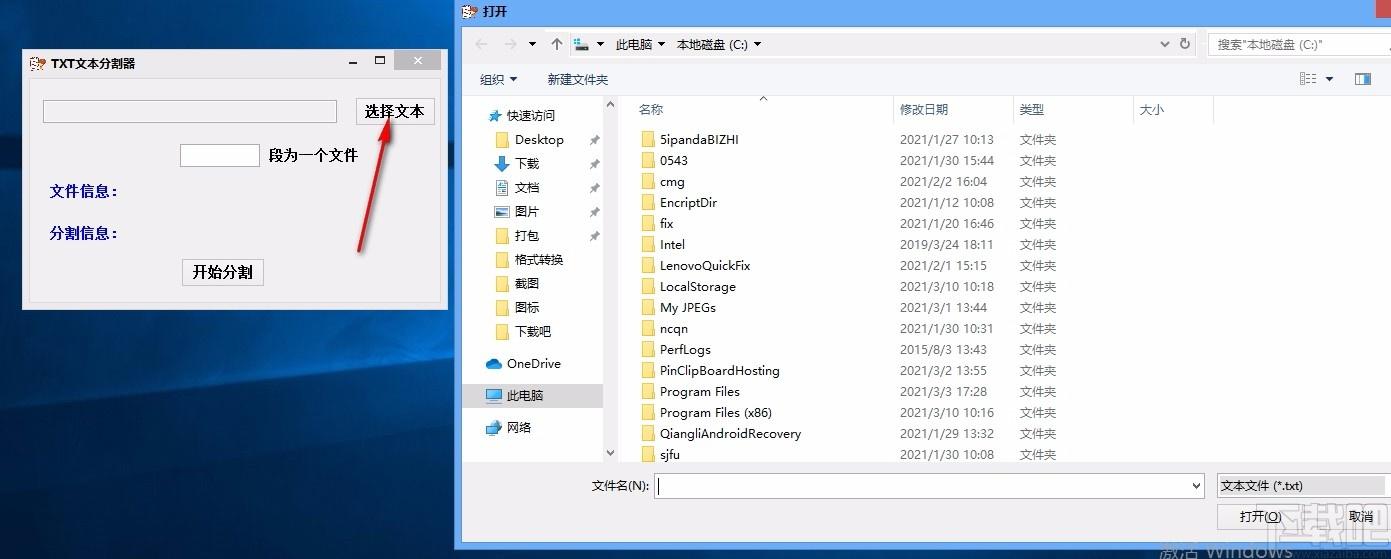Viewport: 1391px width, 559px height.
Task: Open the view options dropdown arrow
Action: [1329, 79]
